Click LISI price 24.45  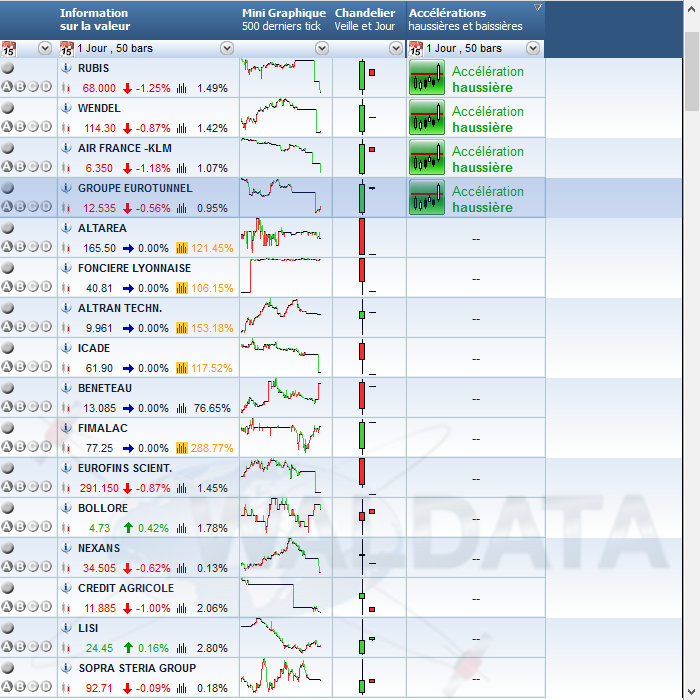pyautogui.click(x=99, y=648)
